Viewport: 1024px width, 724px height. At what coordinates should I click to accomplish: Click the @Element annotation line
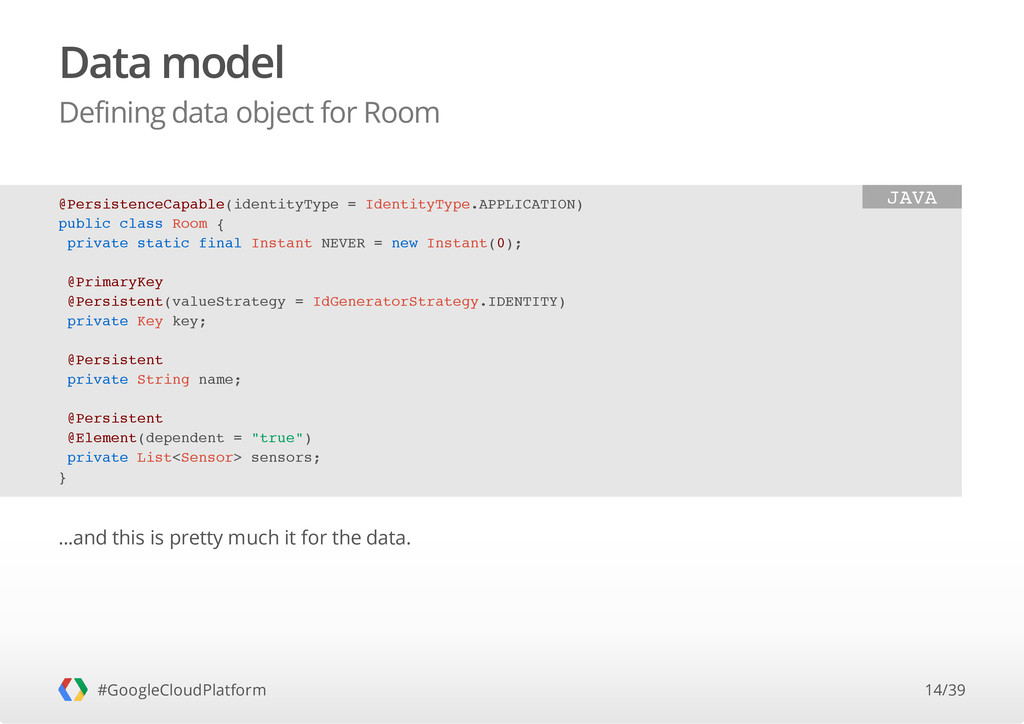tap(189, 438)
